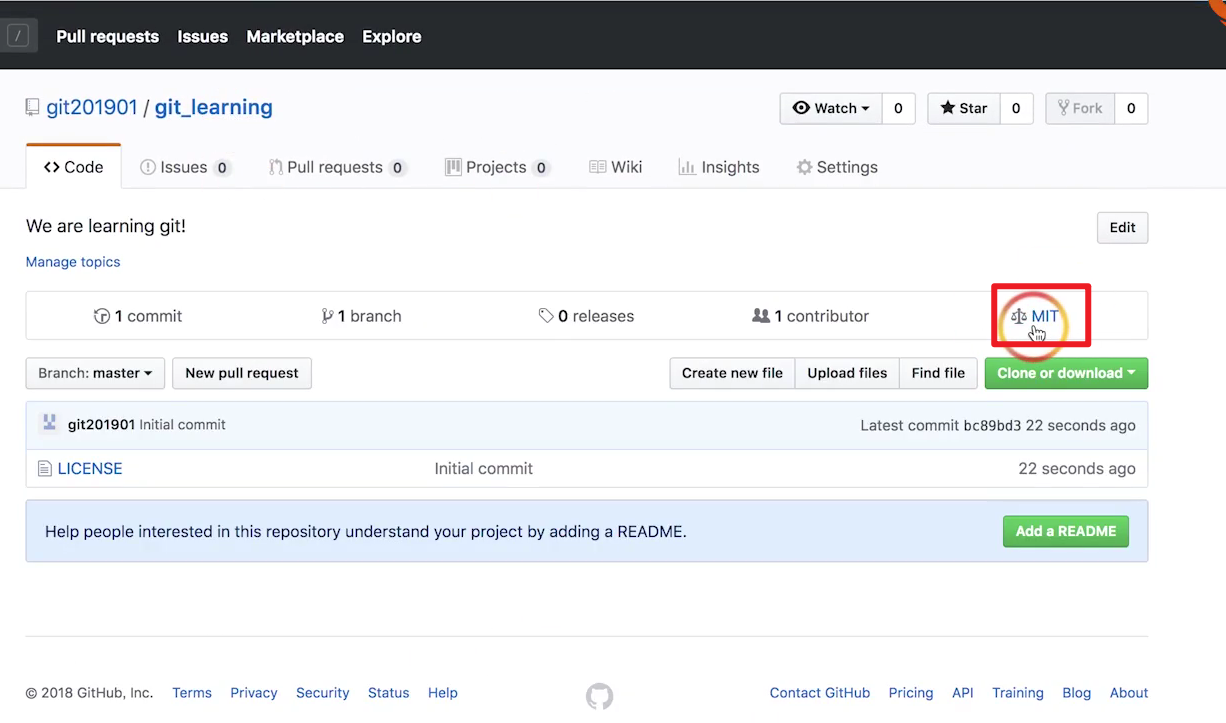The width and height of the screenshot is (1226, 723).
Task: Click Add a README button
Action: pyautogui.click(x=1066, y=531)
